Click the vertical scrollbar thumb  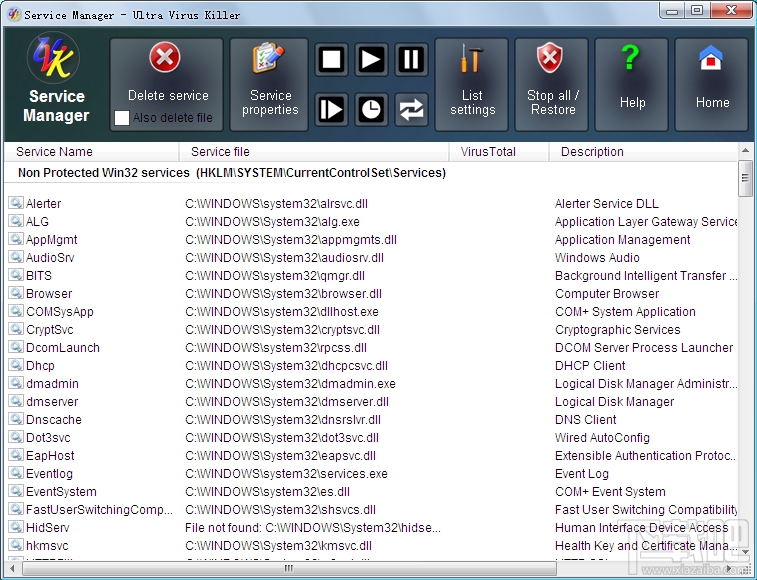pyautogui.click(x=745, y=178)
